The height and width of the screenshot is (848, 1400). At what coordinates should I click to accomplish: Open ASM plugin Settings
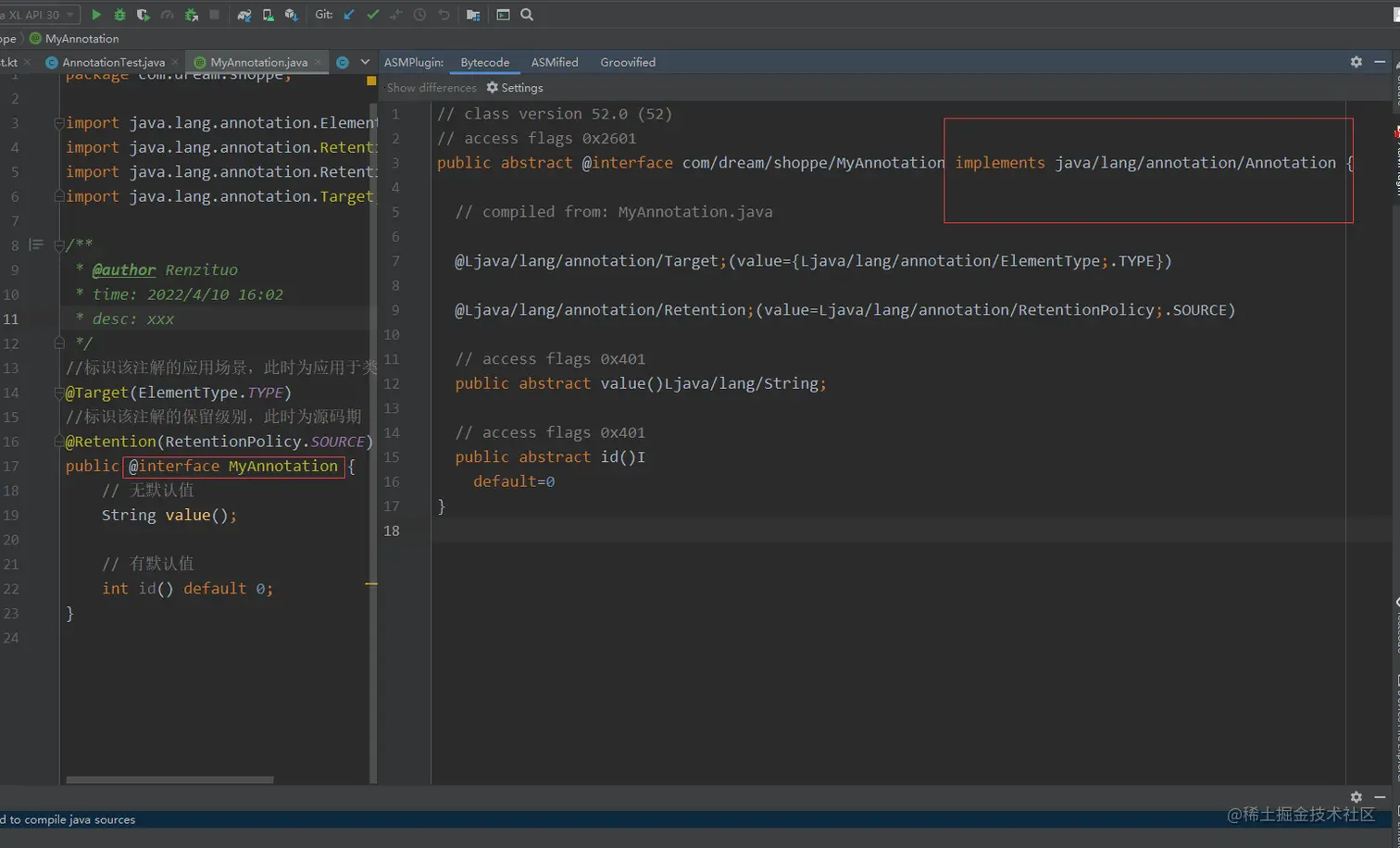click(515, 88)
